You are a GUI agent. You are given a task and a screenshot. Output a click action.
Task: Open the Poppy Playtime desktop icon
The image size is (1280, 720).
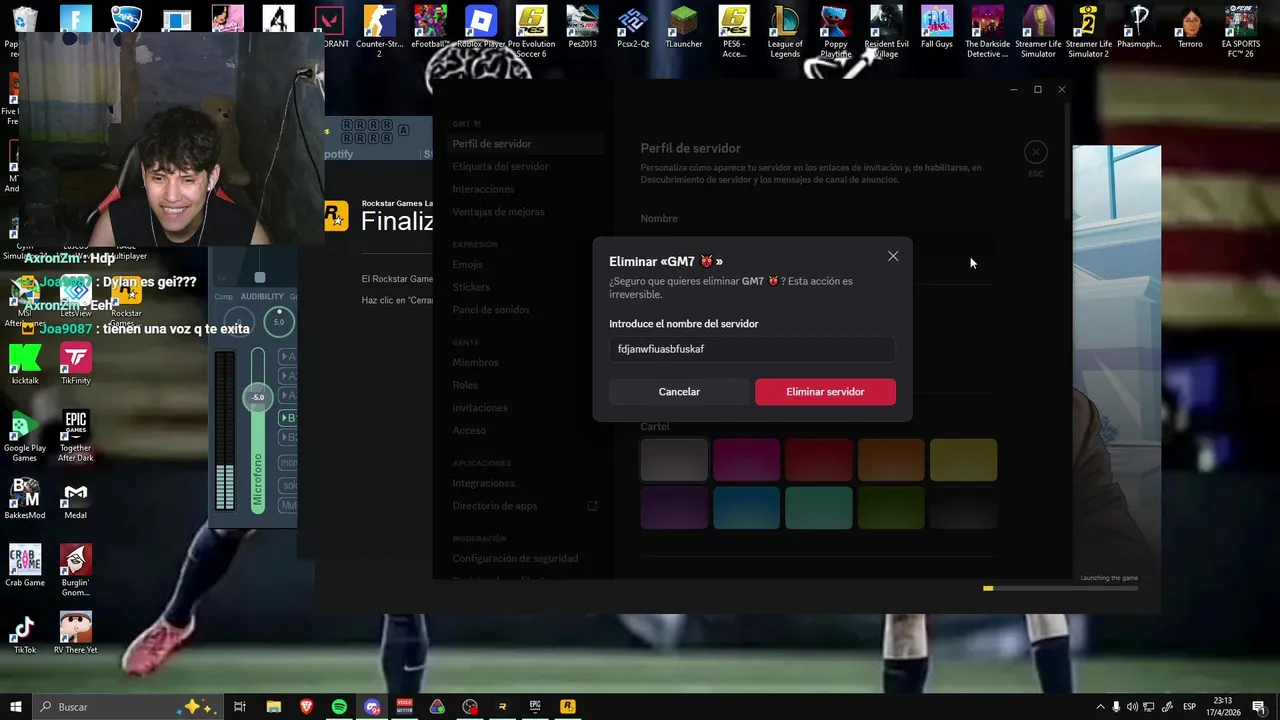[836, 32]
